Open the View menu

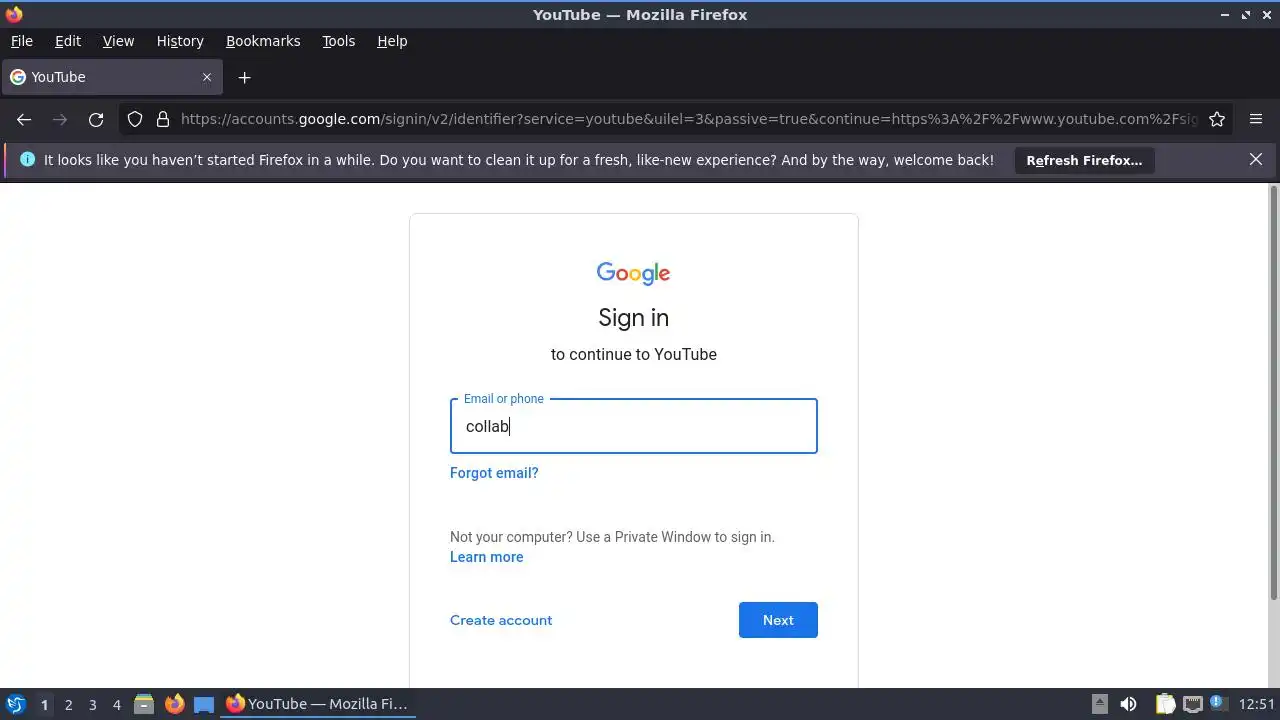[x=118, y=41]
